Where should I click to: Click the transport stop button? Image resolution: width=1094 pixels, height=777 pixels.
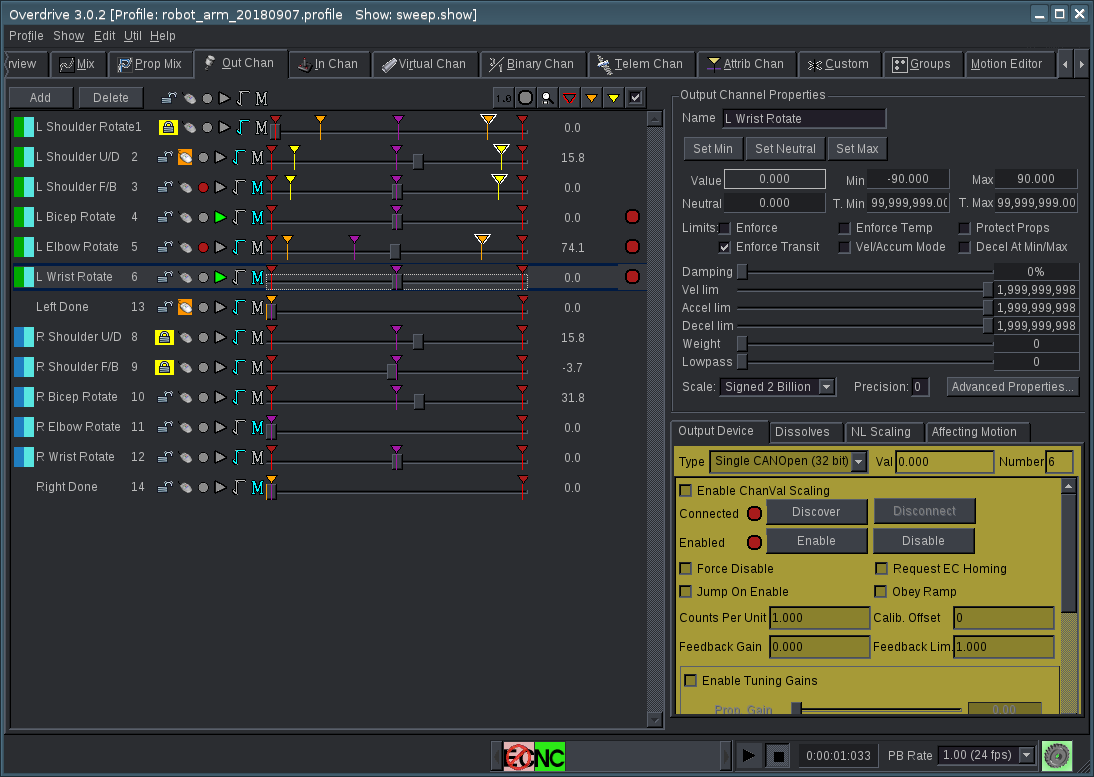[779, 755]
